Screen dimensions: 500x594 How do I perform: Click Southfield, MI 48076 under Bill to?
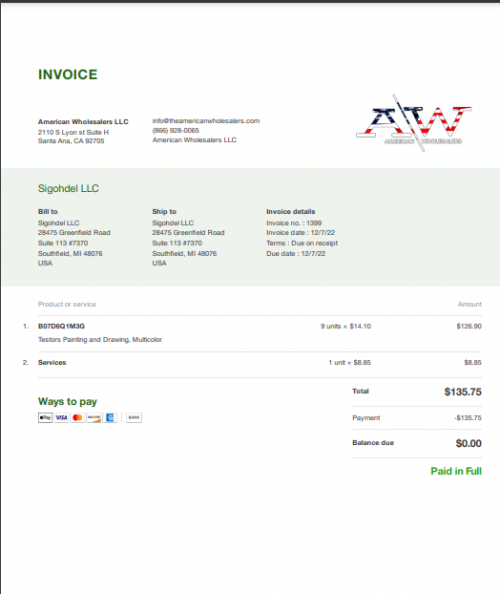pyautogui.click(x=70, y=253)
